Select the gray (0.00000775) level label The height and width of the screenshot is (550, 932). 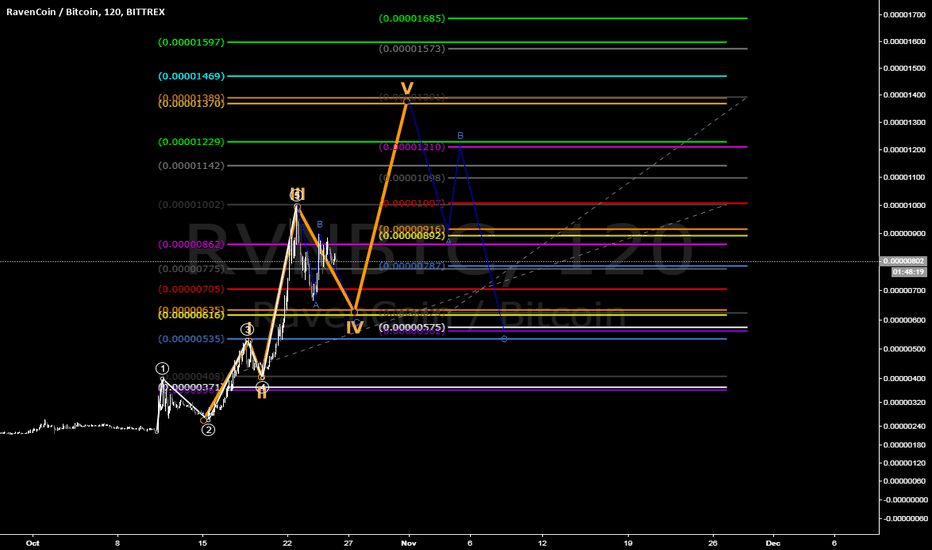click(191, 269)
